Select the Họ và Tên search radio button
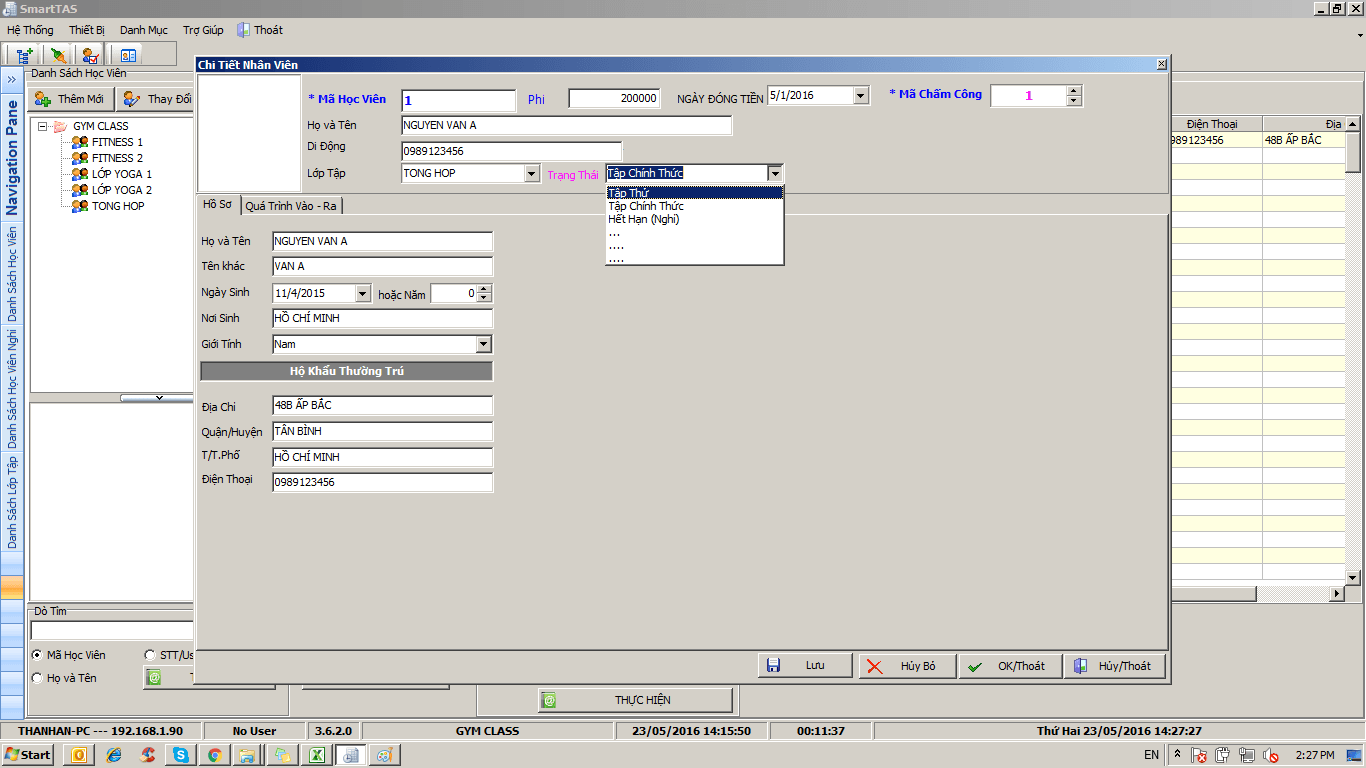Image resolution: width=1366 pixels, height=768 pixels. pos(37,678)
